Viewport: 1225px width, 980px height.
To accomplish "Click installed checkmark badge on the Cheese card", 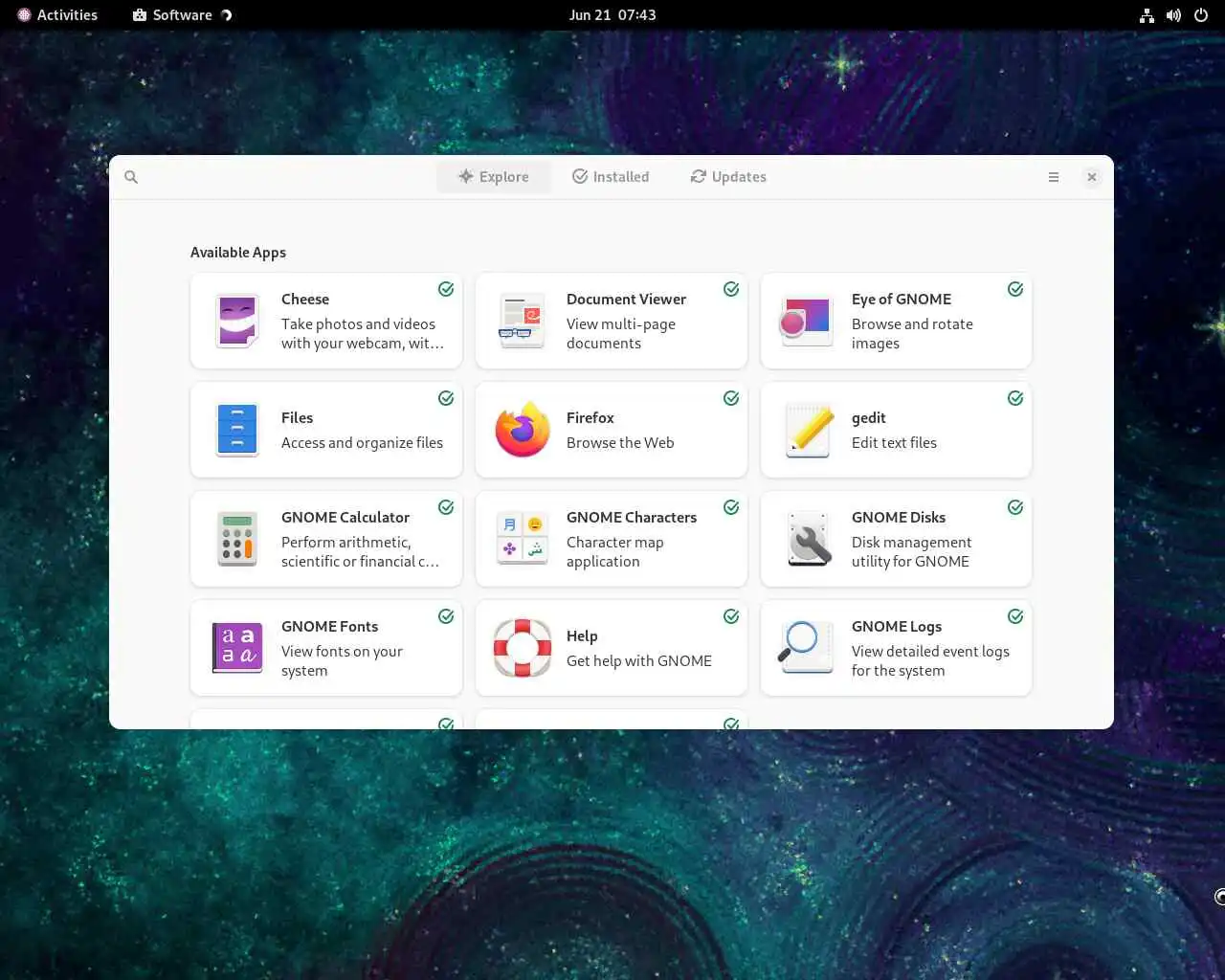I will [446, 289].
